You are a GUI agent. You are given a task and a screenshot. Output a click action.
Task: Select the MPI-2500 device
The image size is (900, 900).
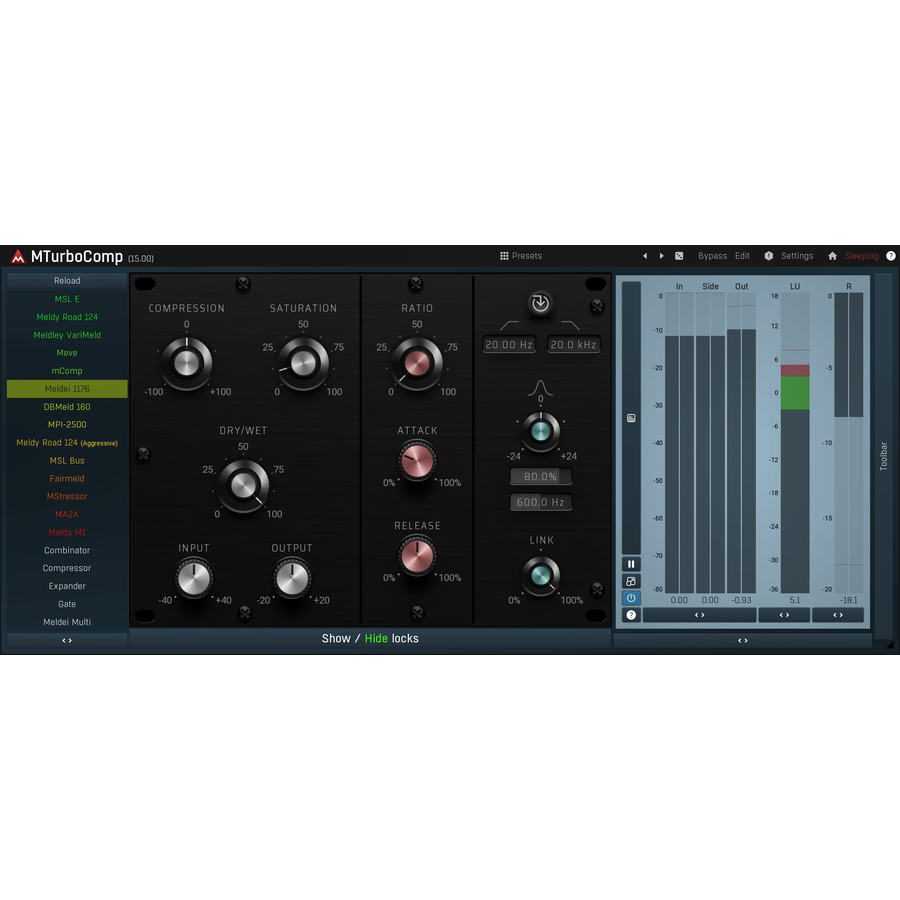point(67,425)
